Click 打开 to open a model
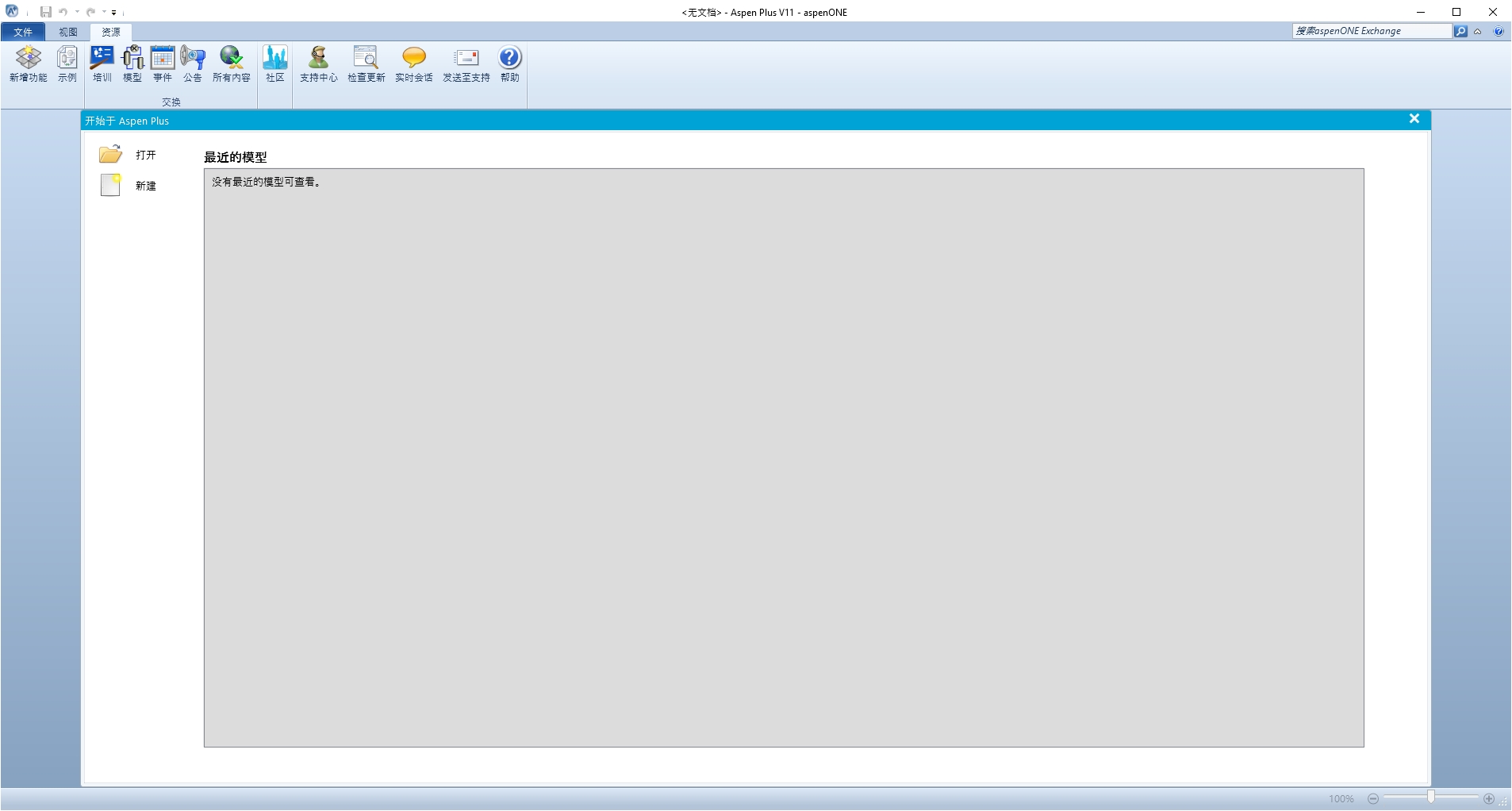 tap(145, 155)
